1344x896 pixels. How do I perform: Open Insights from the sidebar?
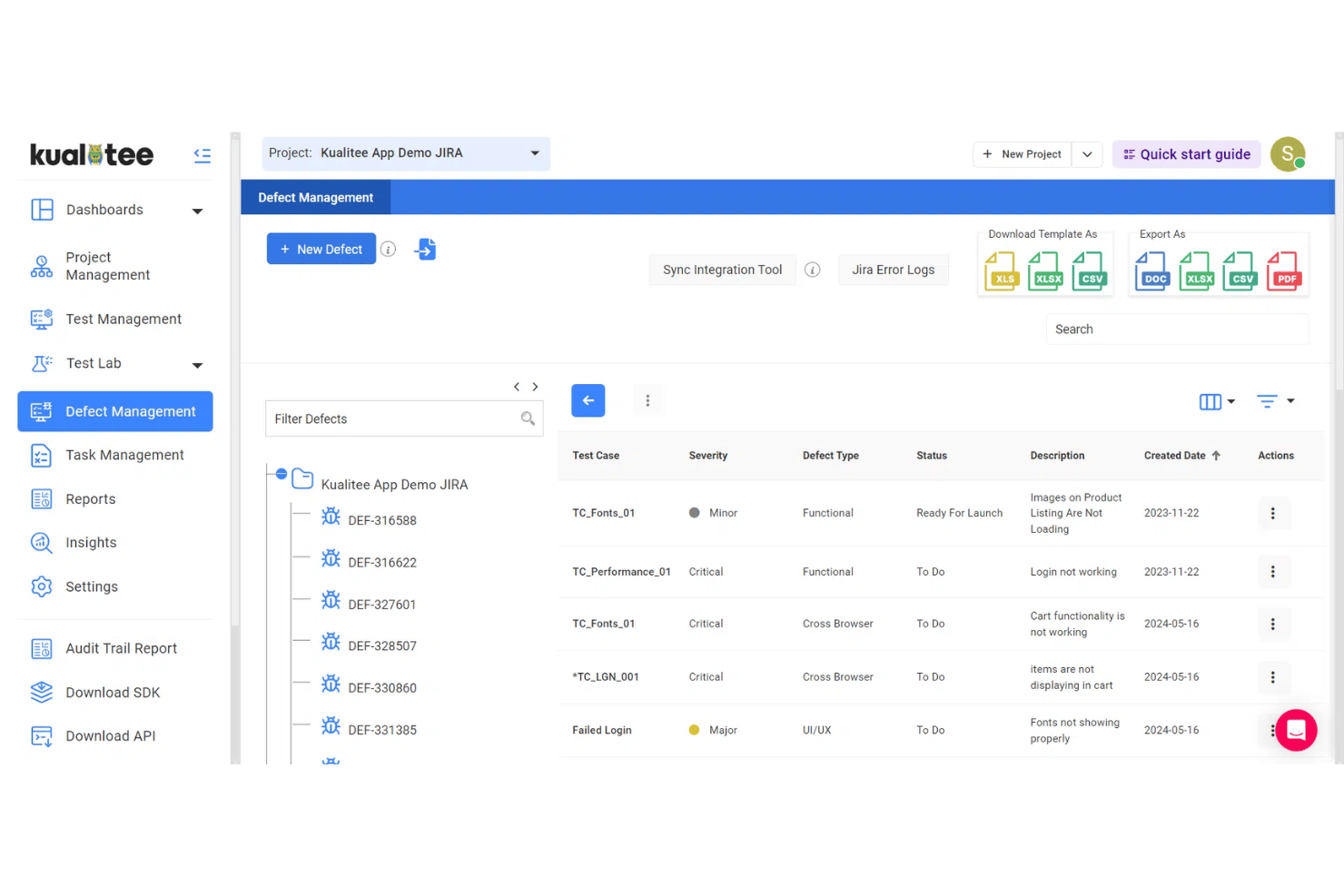91,543
